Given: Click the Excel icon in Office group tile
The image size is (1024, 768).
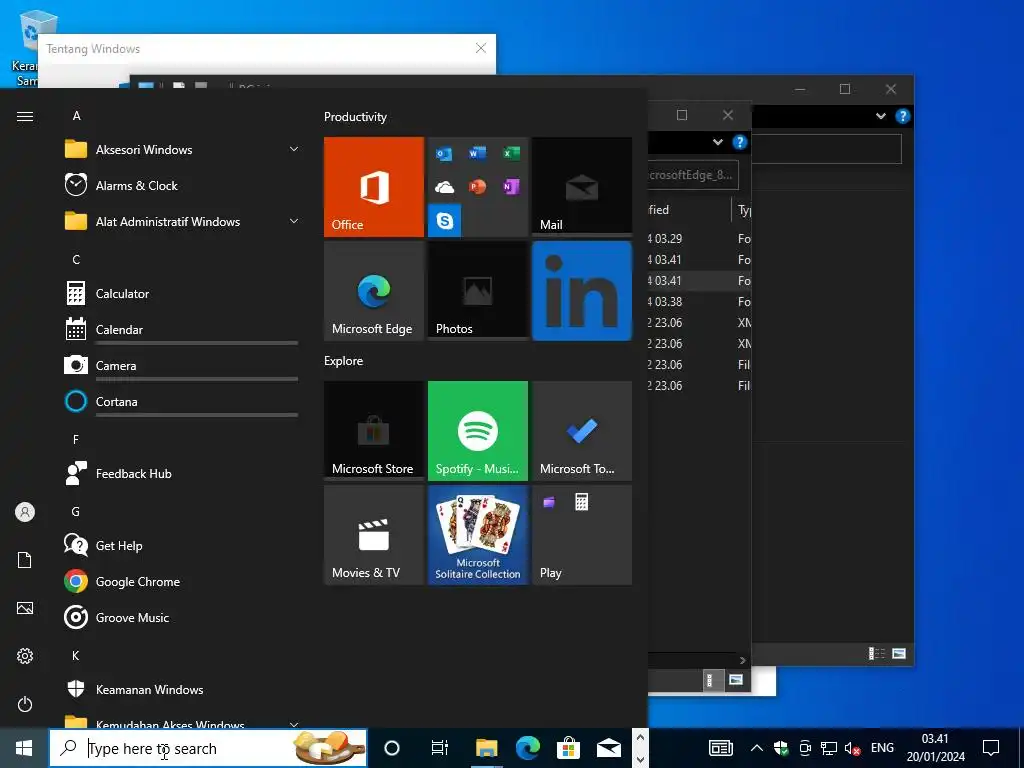Looking at the screenshot, I should pos(511,153).
